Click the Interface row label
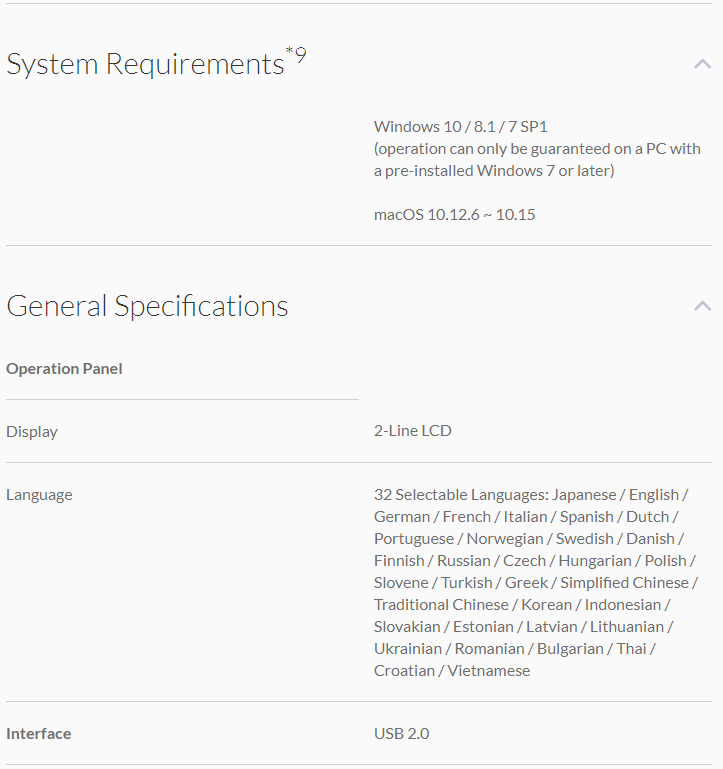Viewport: 723px width, 769px height. pos(39,734)
